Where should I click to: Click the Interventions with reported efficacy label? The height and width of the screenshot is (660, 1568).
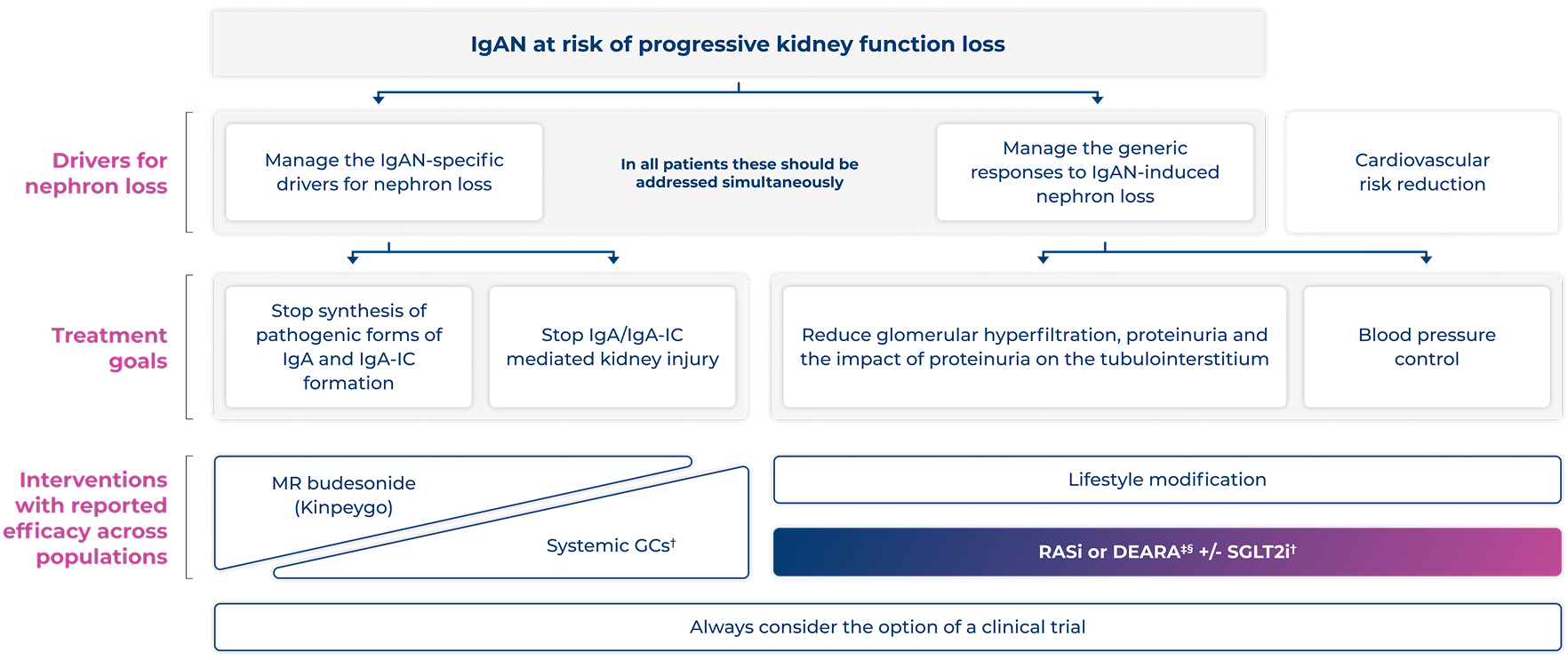click(86, 518)
